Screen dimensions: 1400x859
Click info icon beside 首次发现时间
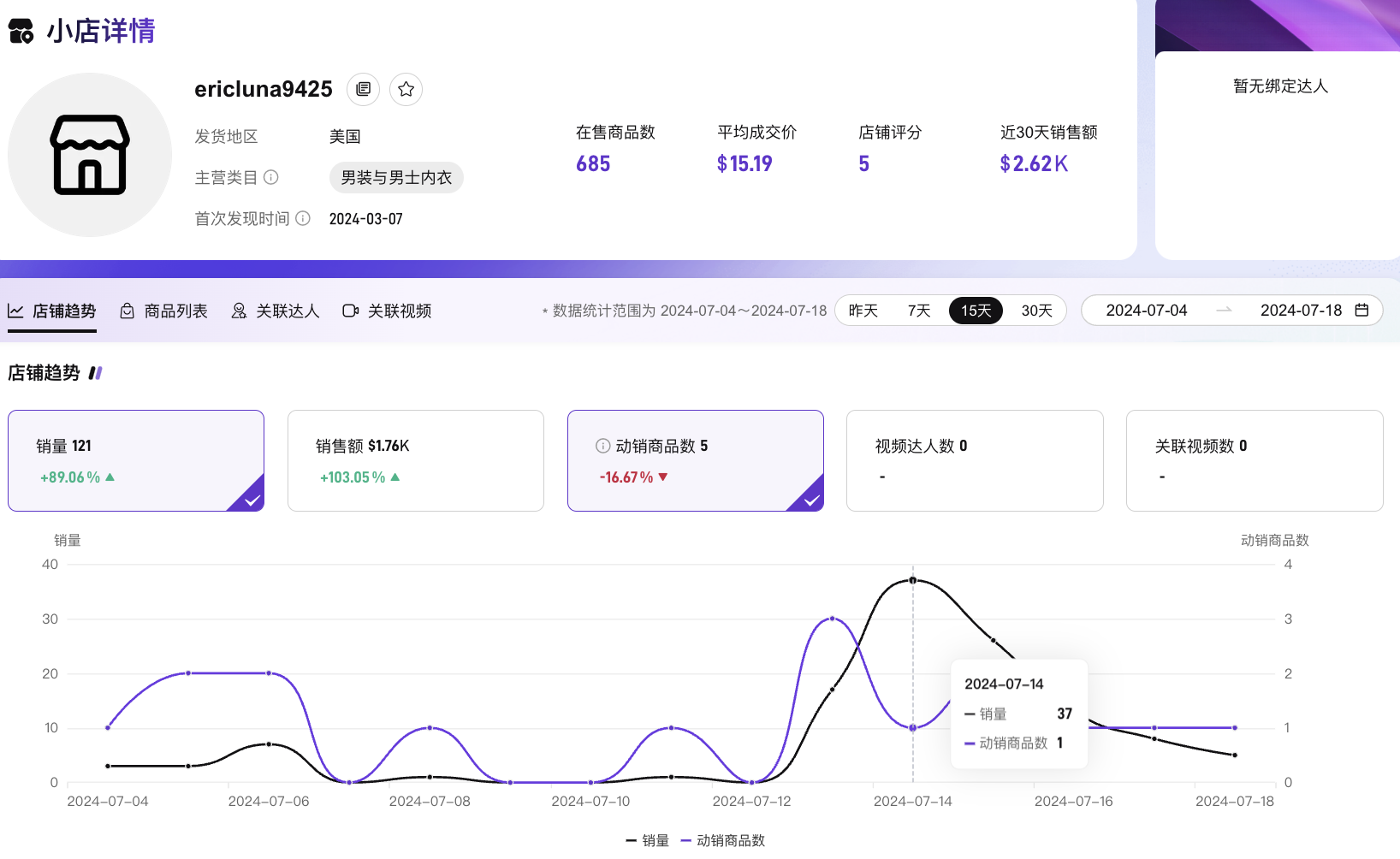pos(303,218)
